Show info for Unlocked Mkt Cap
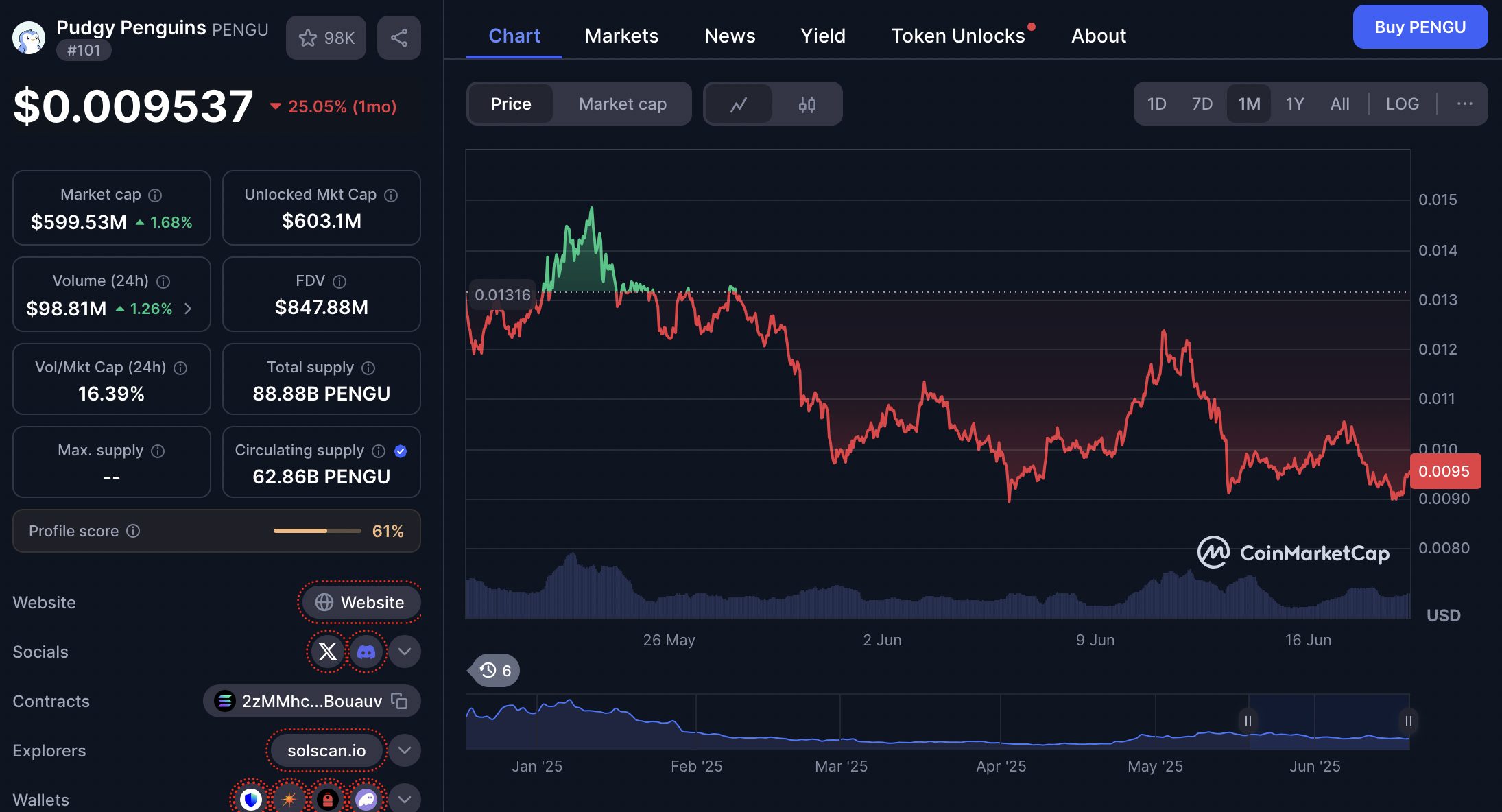 (391, 195)
